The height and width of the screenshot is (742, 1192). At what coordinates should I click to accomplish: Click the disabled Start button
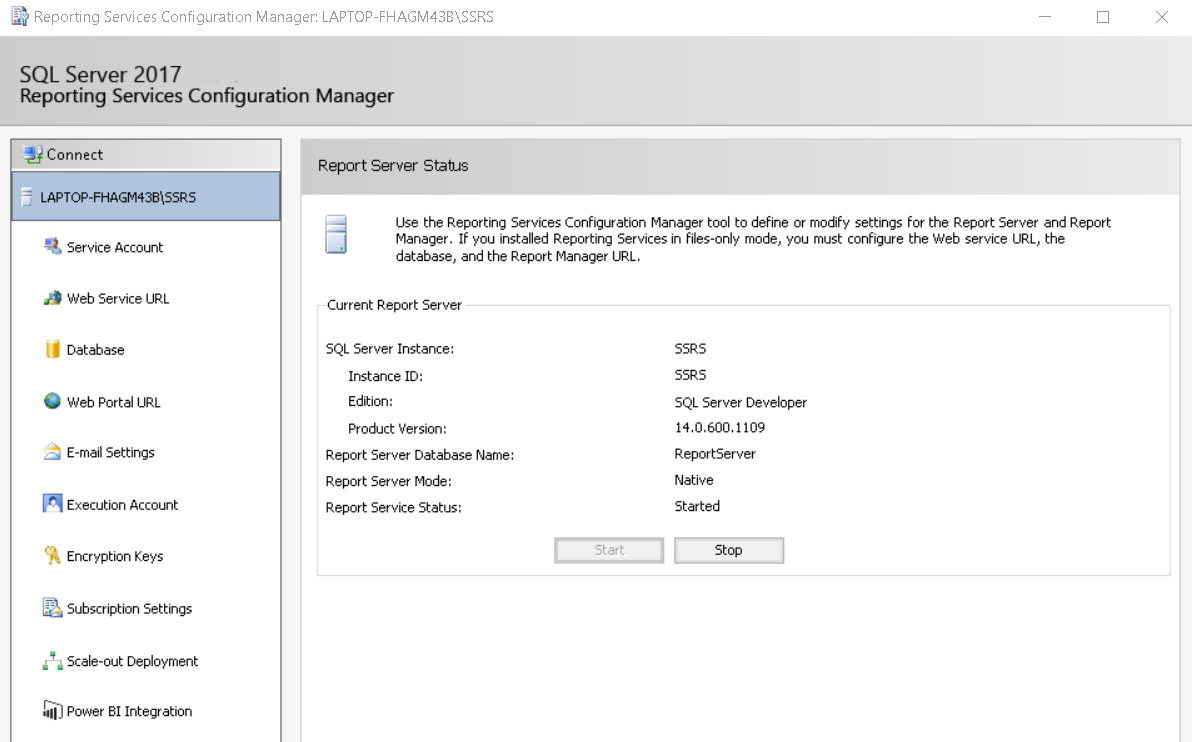[609, 550]
